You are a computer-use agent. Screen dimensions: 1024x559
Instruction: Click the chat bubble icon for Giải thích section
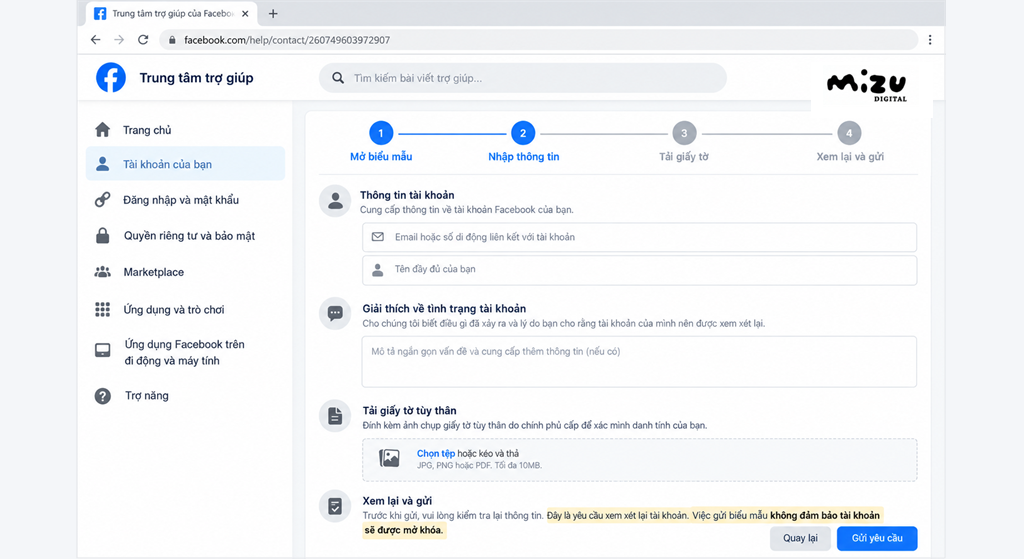pos(335,313)
